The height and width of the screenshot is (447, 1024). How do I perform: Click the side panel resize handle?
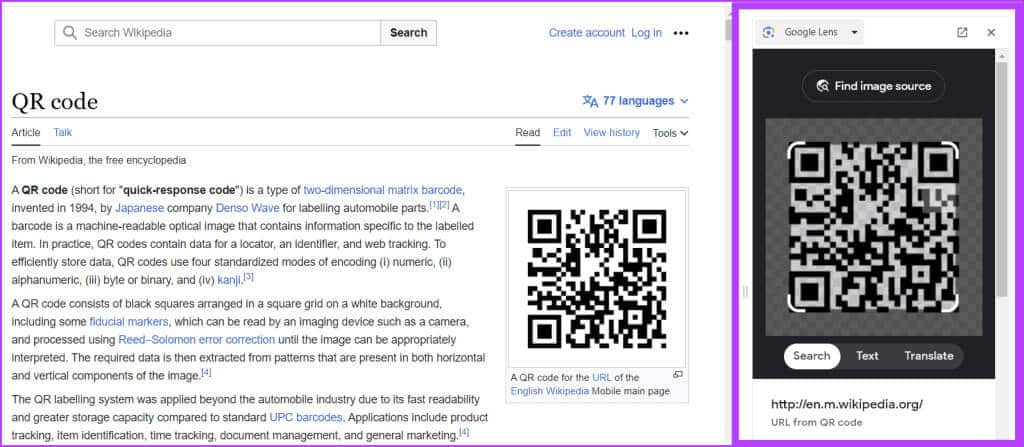(x=745, y=291)
